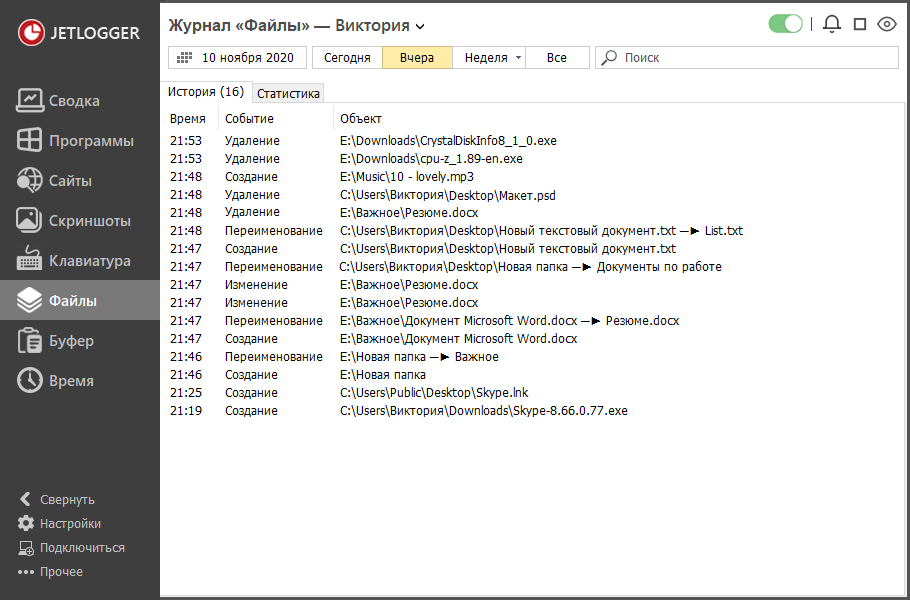Viewport: 910px width, 600px height.
Task: Open the Буфер clipboard icon
Action: [30, 340]
